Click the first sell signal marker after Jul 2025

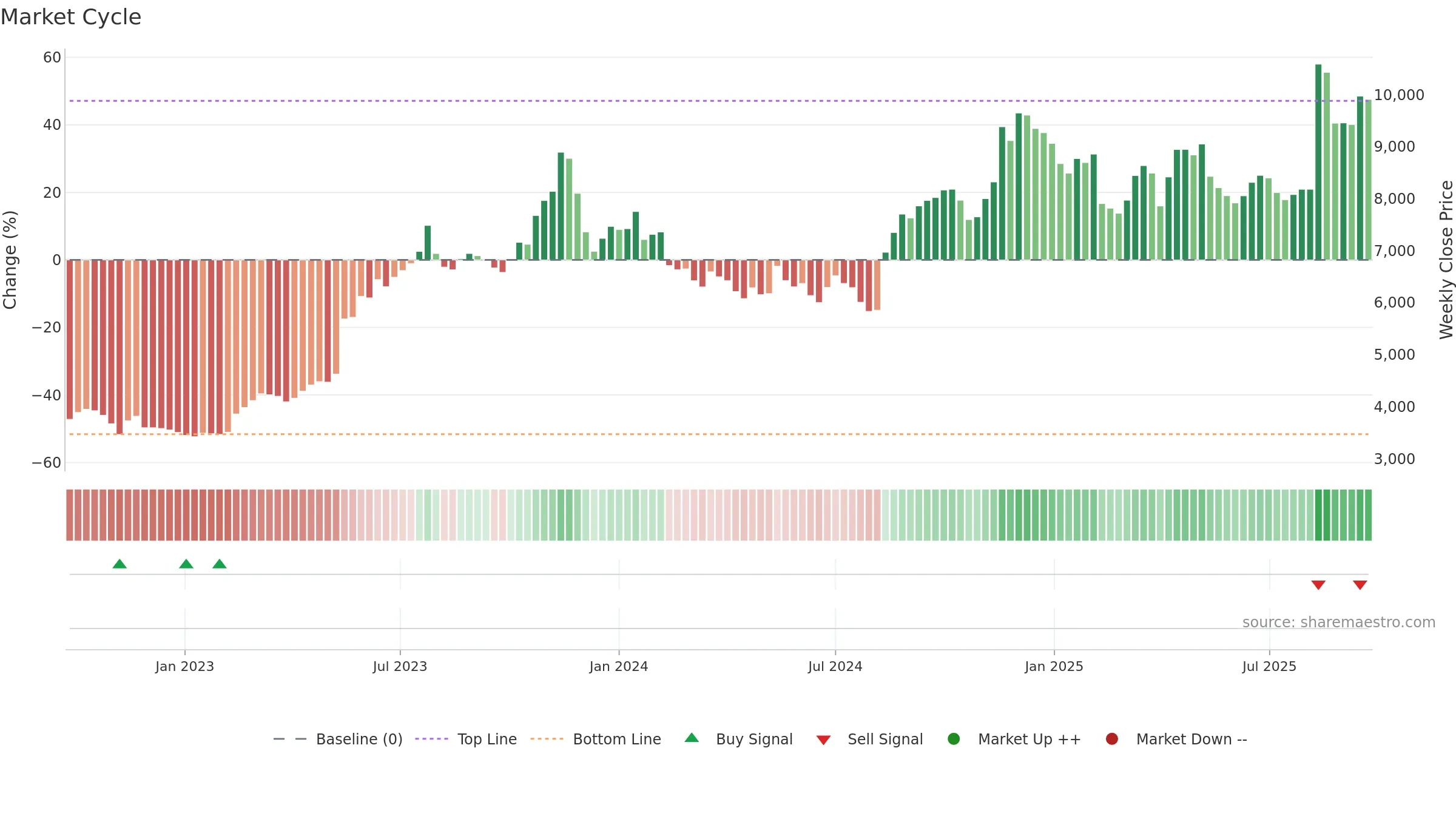coord(1318,585)
